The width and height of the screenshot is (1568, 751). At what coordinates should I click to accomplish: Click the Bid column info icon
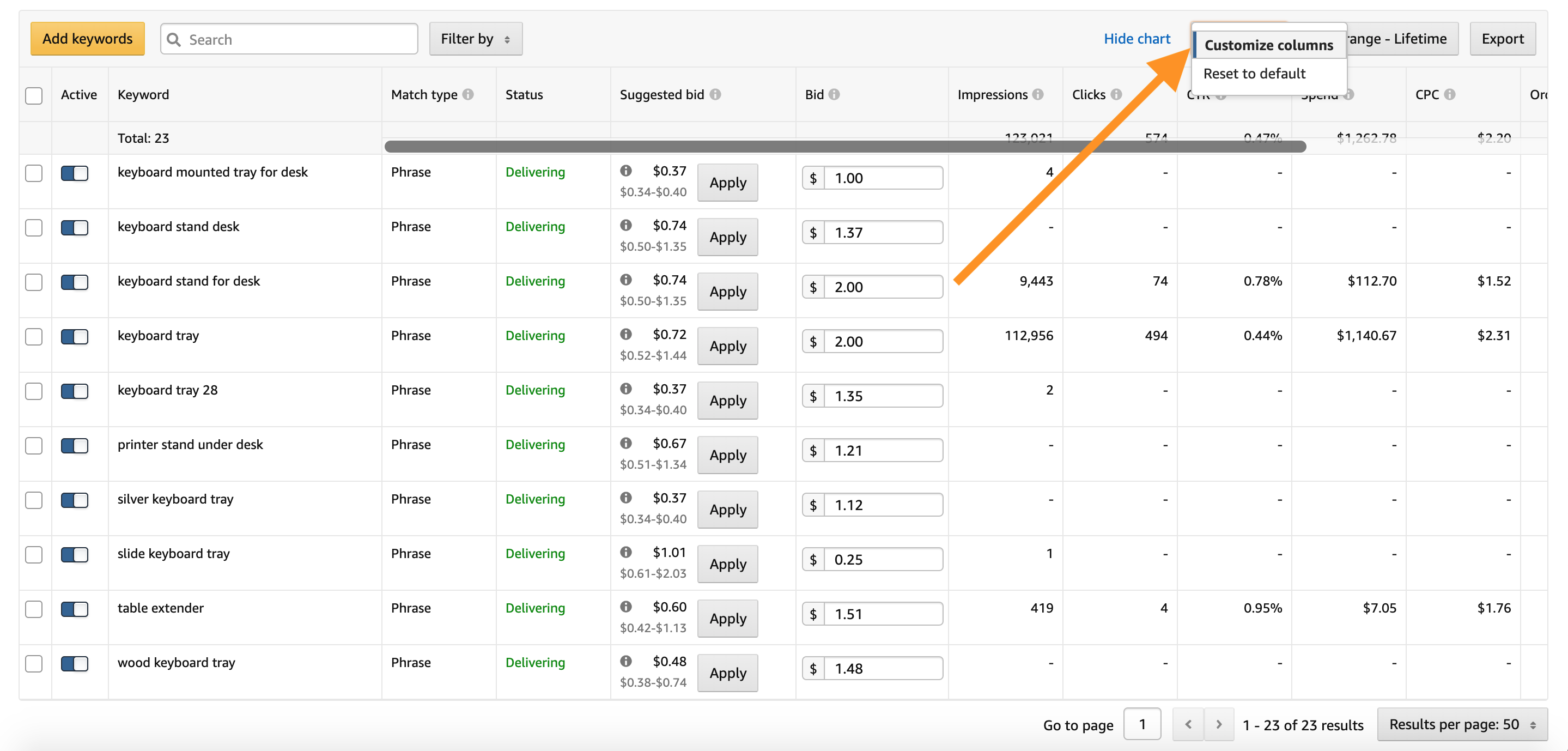tap(834, 94)
